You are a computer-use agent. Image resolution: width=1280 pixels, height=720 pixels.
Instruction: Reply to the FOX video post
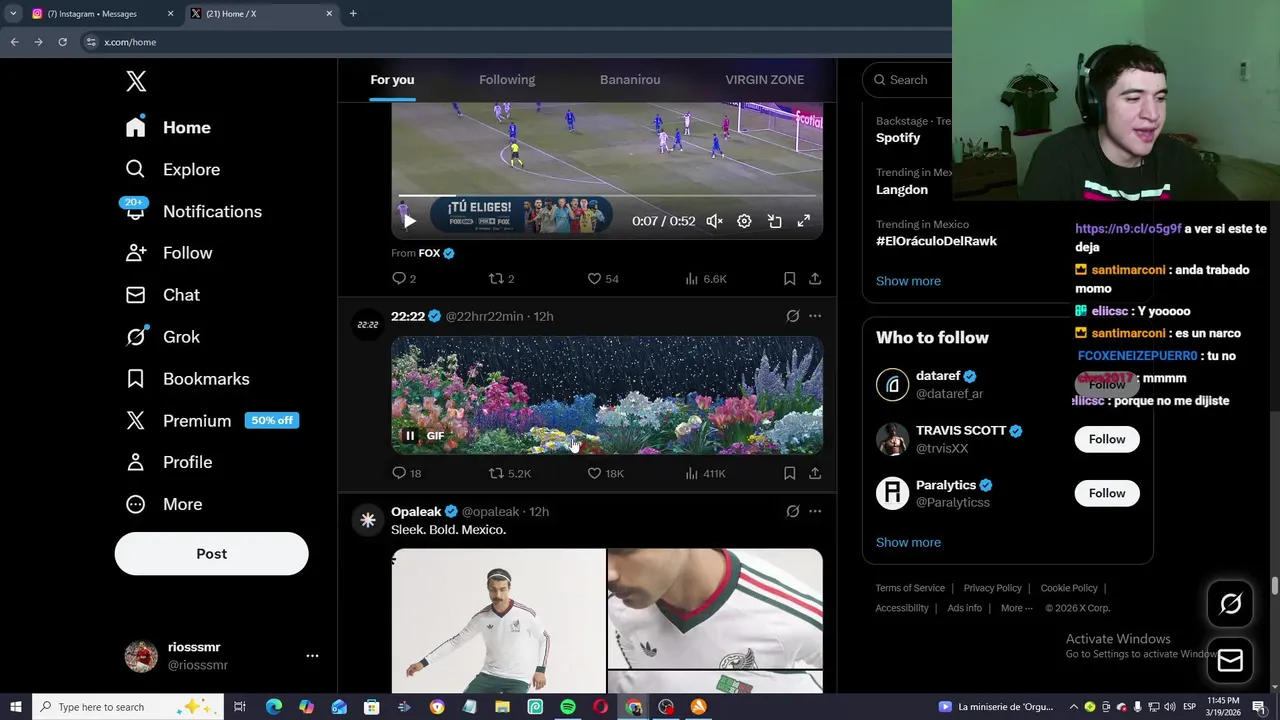click(x=403, y=279)
